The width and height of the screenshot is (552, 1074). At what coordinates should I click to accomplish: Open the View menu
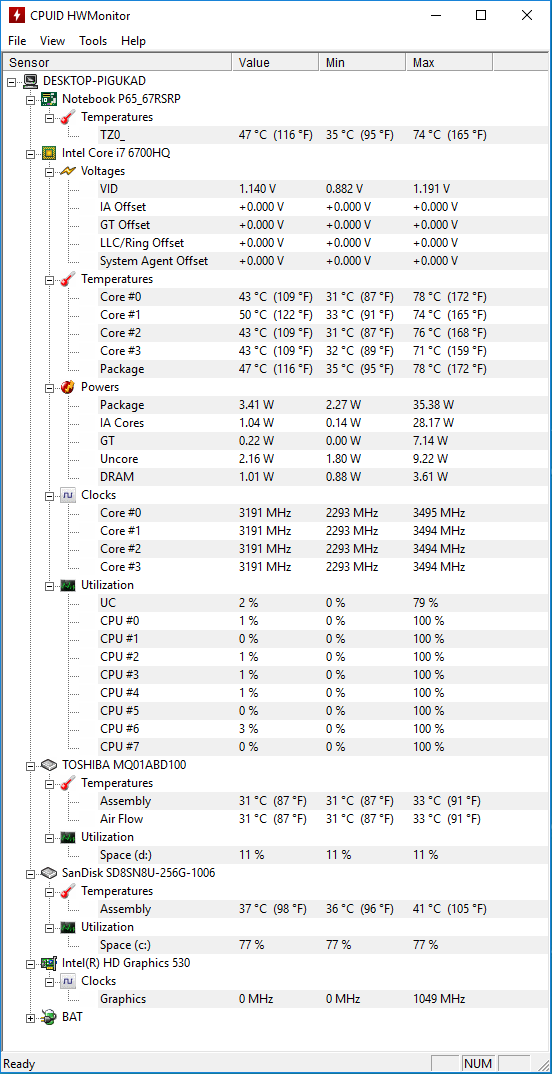click(53, 40)
